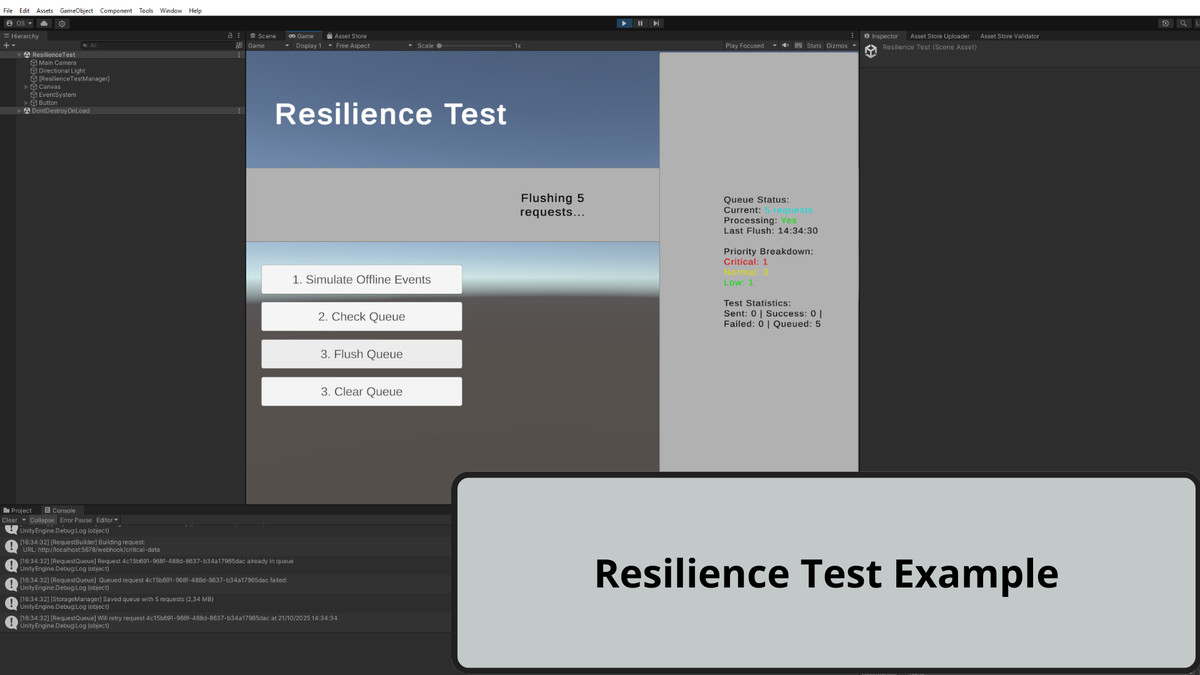Screen dimensions: 1200x675
Task: Select the 'Saved queue with 5 requests' log
Action: click(225, 603)
